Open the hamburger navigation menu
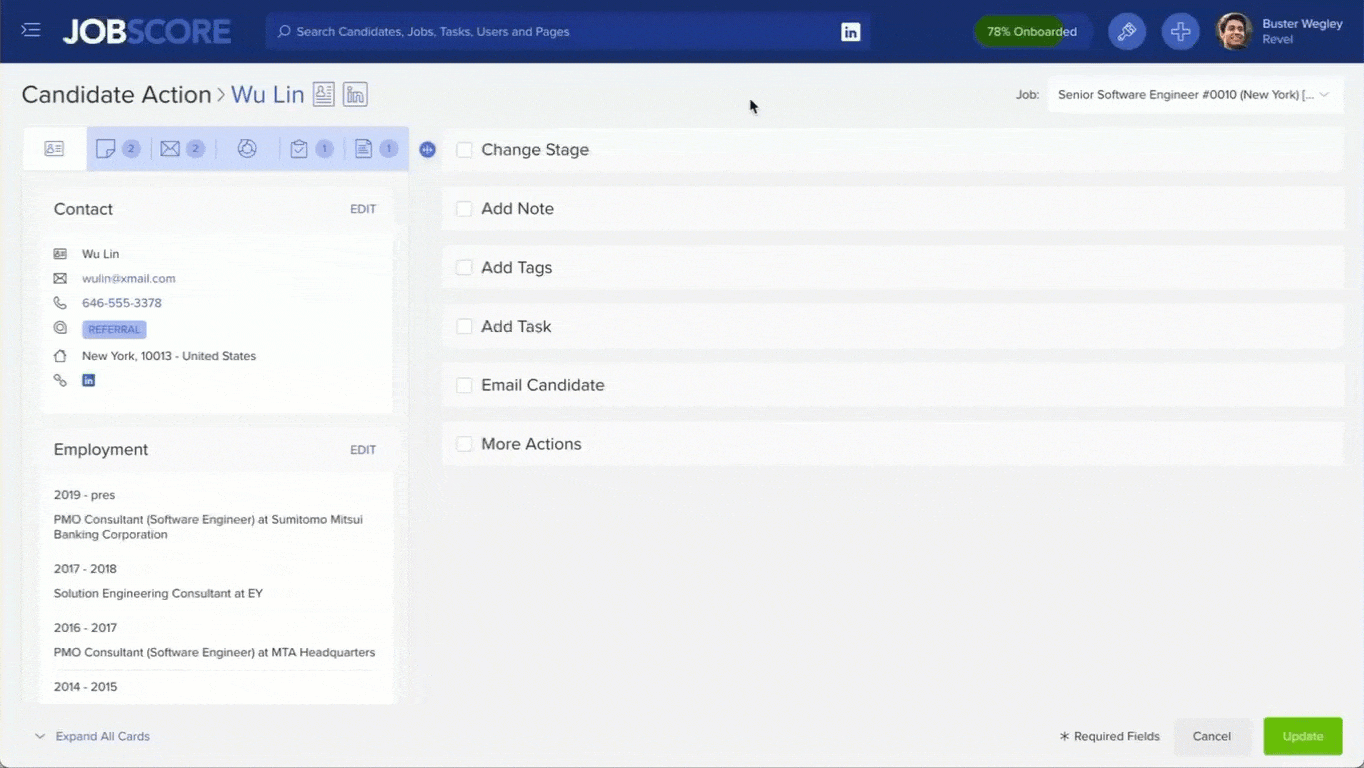The image size is (1364, 768). click(31, 30)
